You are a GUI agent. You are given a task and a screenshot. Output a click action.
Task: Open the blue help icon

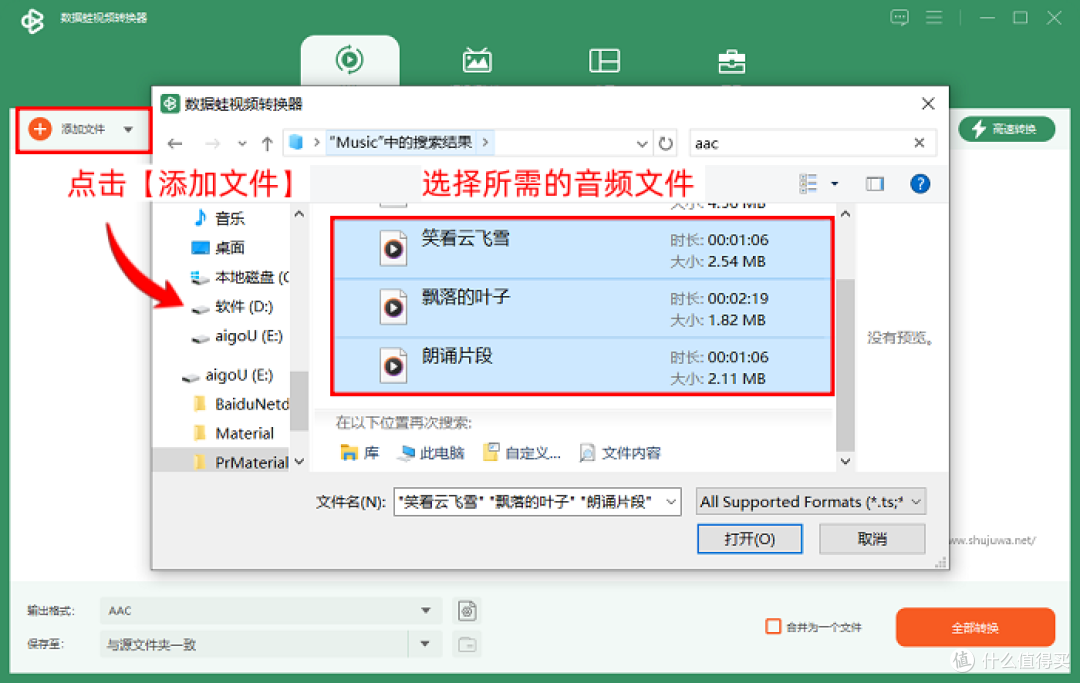click(920, 184)
